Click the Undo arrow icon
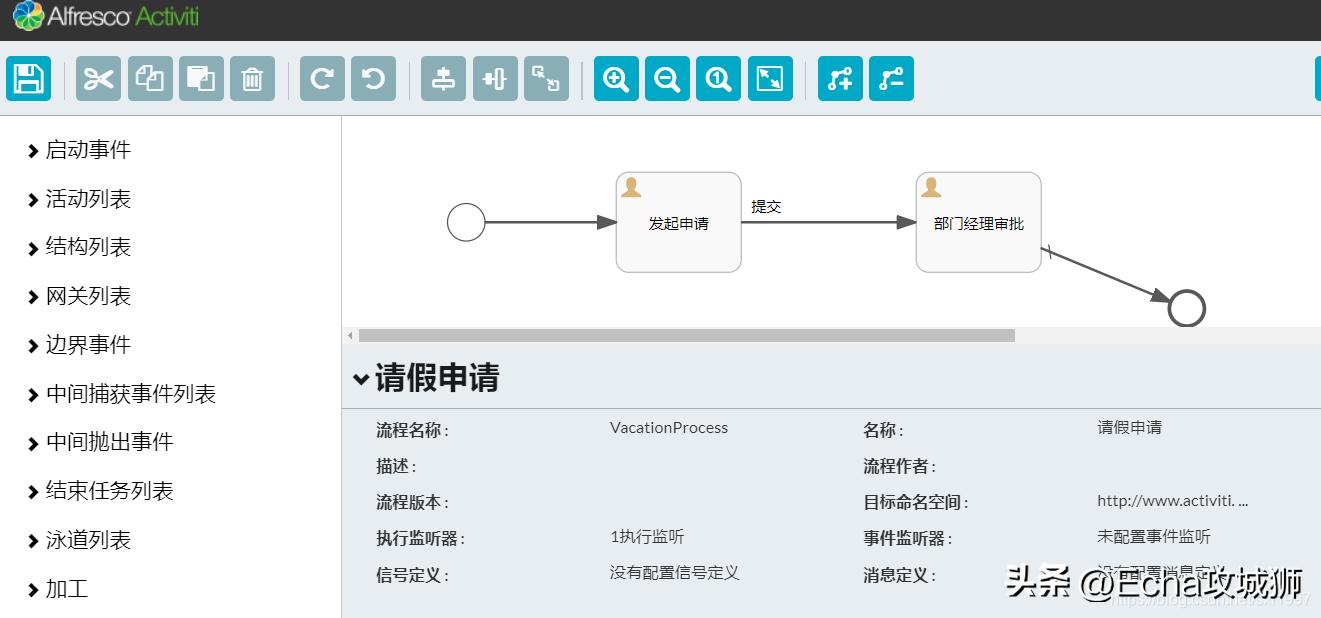Image resolution: width=1321 pixels, height=618 pixels. pos(371,78)
